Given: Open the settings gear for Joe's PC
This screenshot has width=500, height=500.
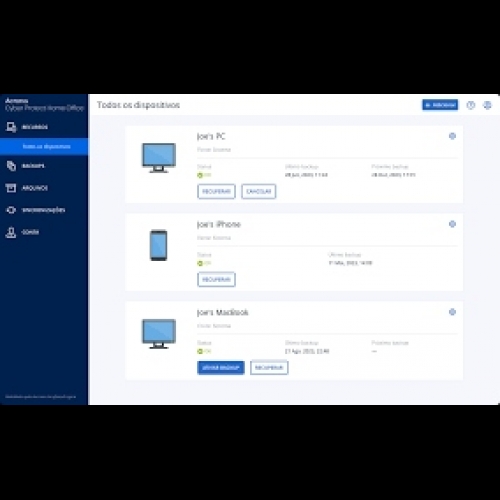Looking at the screenshot, I should [452, 136].
